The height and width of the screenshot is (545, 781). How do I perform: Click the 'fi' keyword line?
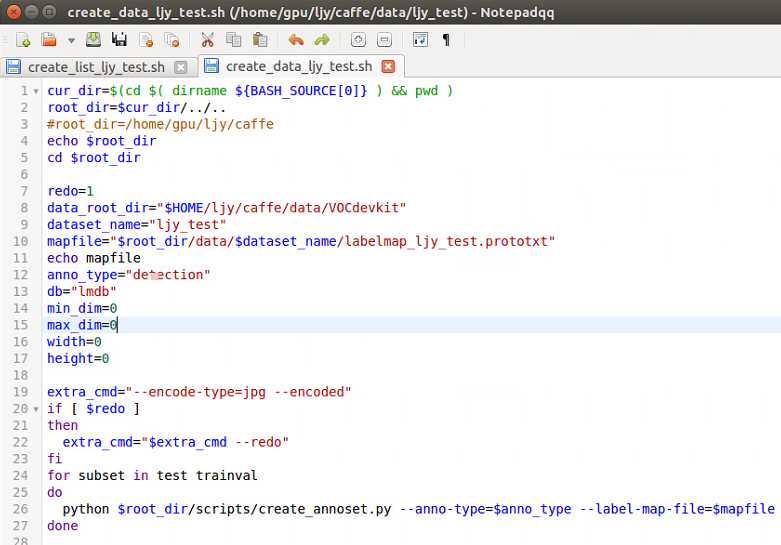55,459
